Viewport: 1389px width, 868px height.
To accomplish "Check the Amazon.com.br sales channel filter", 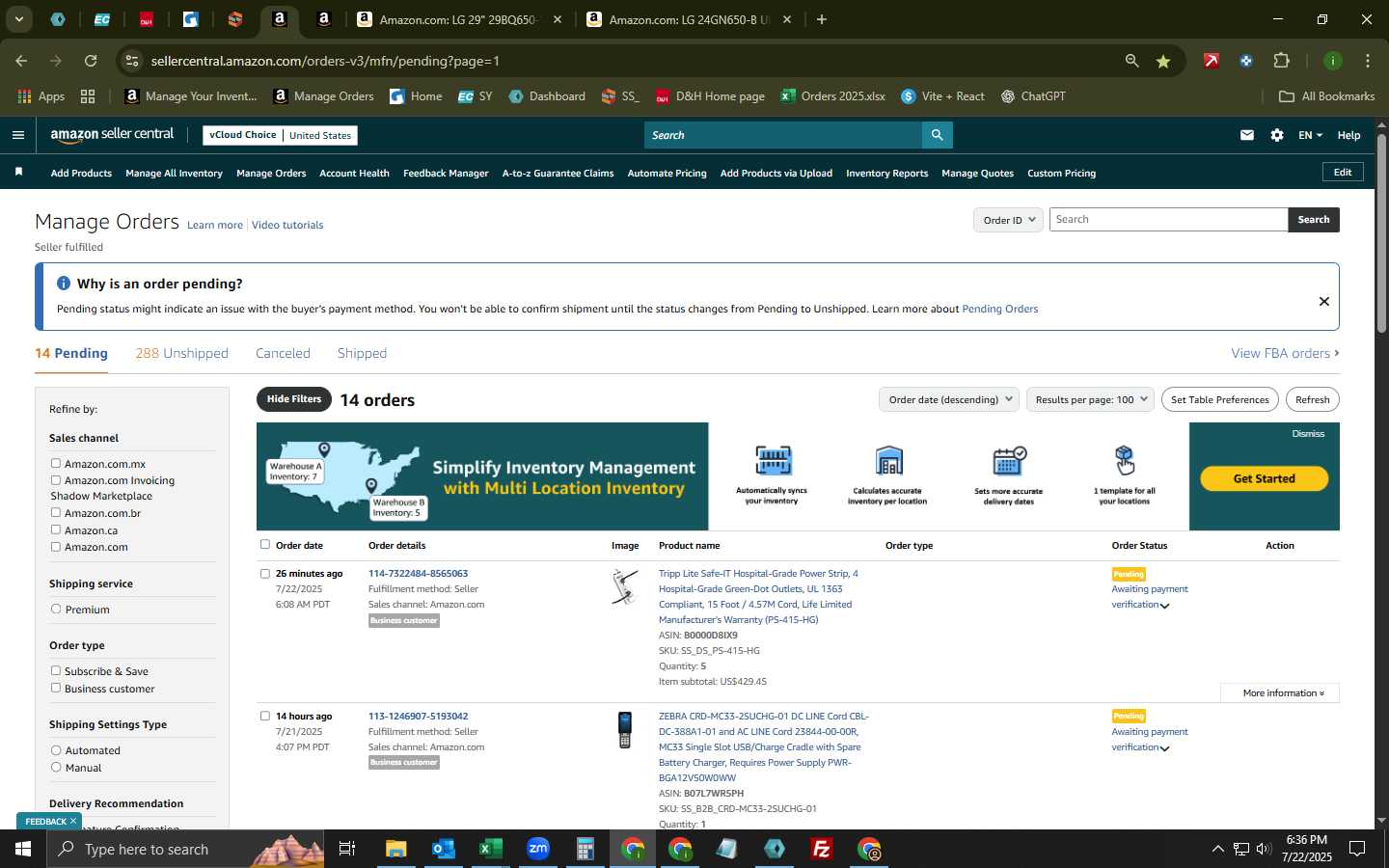I will [56, 512].
